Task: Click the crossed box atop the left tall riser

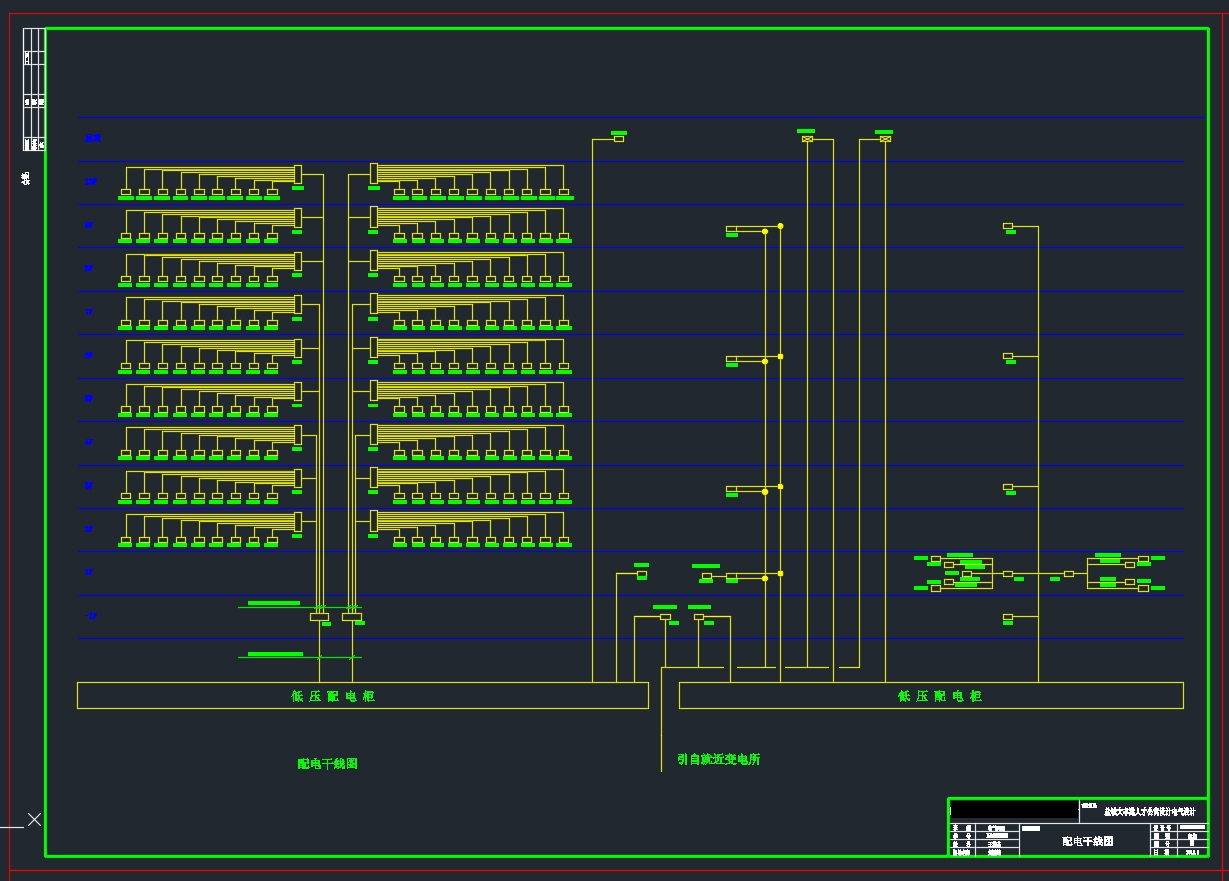Action: pyautogui.click(x=807, y=139)
